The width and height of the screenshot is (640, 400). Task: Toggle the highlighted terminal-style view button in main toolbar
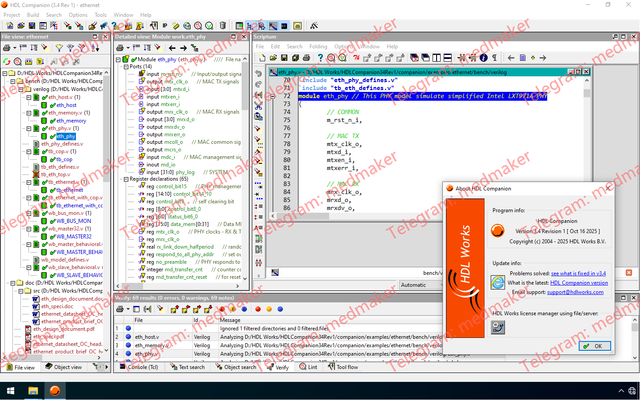coord(284,26)
